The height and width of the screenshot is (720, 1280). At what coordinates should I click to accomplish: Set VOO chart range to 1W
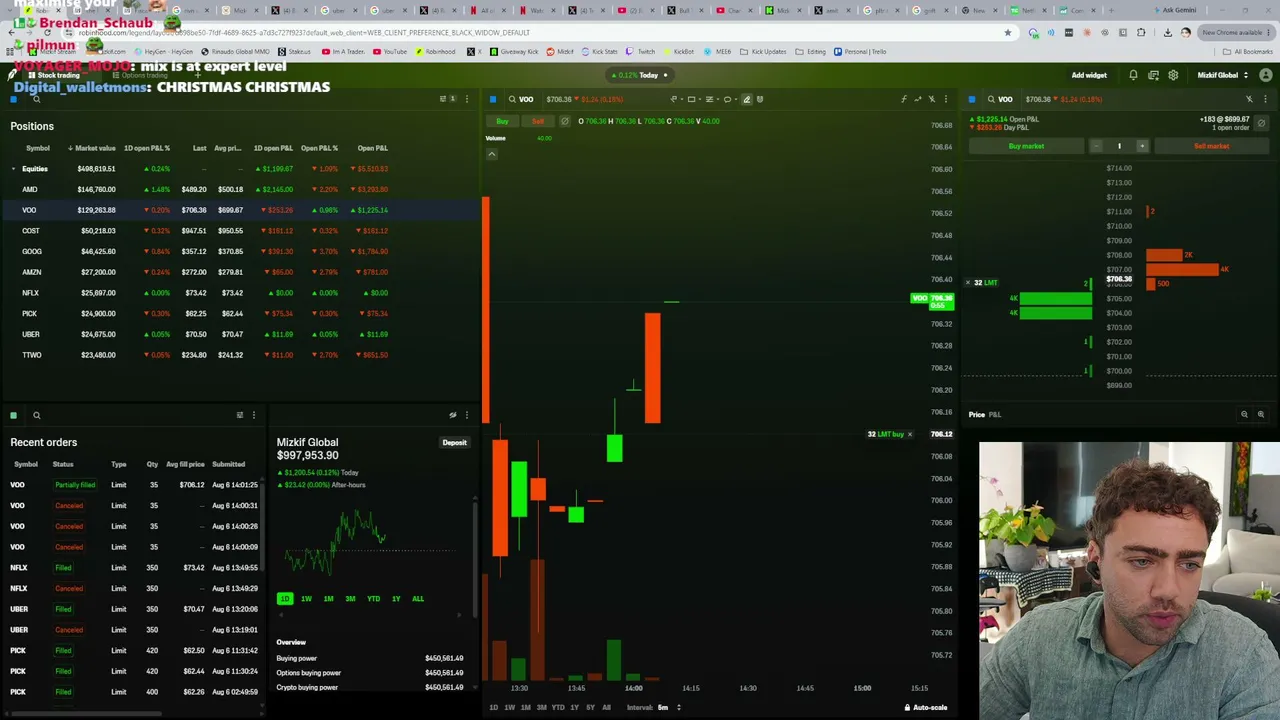[509, 707]
